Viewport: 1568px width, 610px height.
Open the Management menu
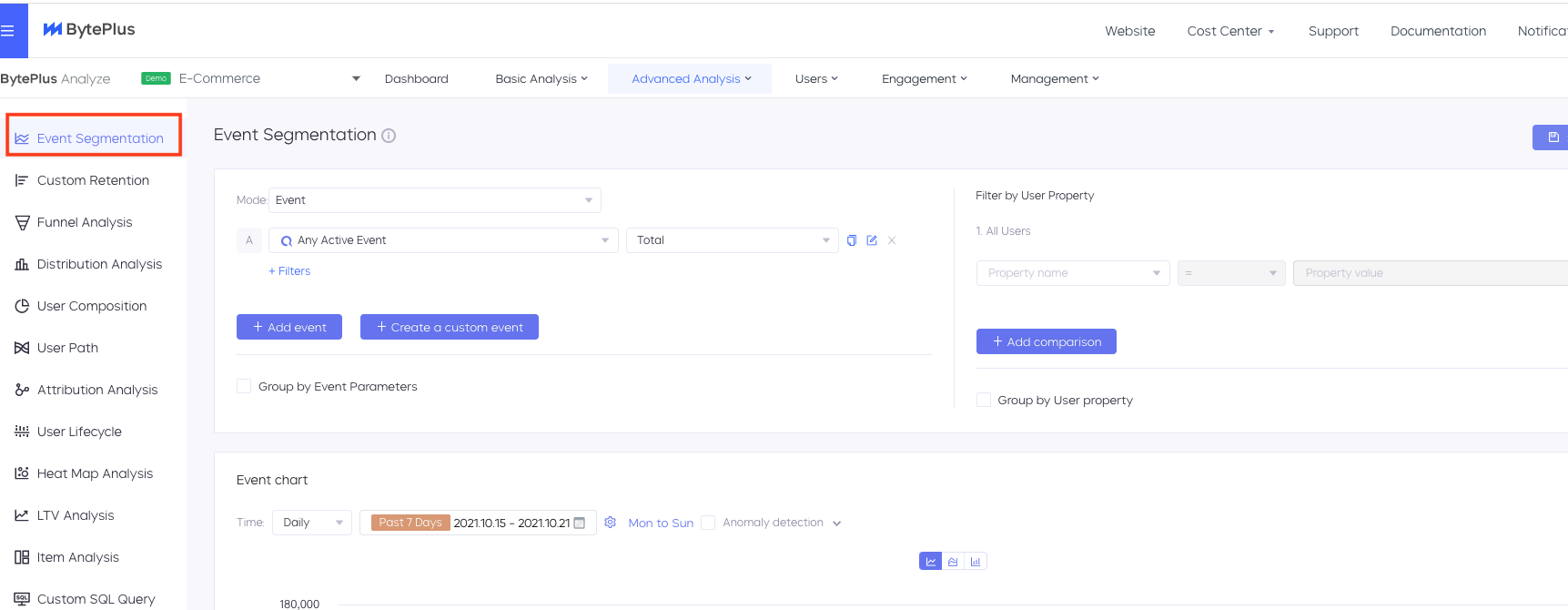[1055, 79]
